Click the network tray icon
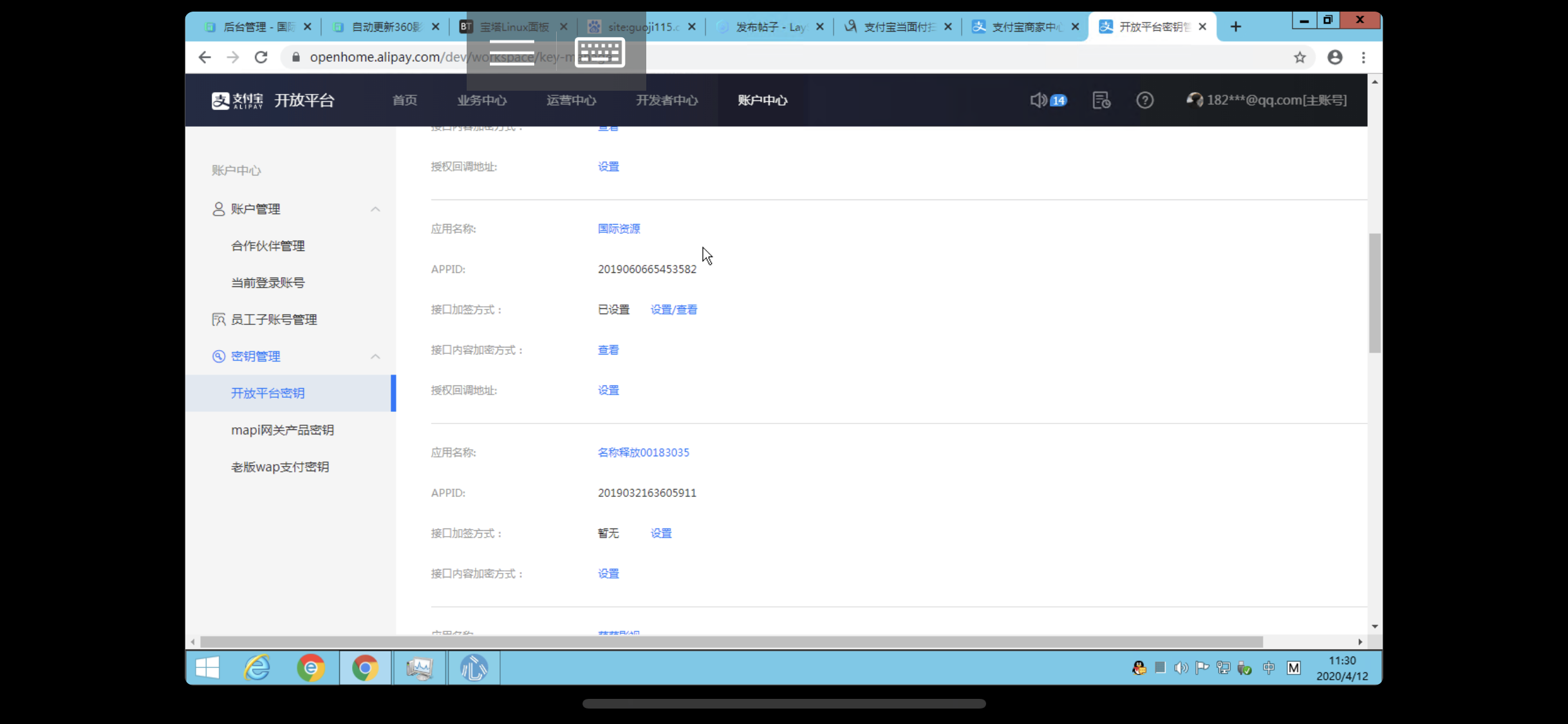The image size is (1568, 724). coord(1223,668)
